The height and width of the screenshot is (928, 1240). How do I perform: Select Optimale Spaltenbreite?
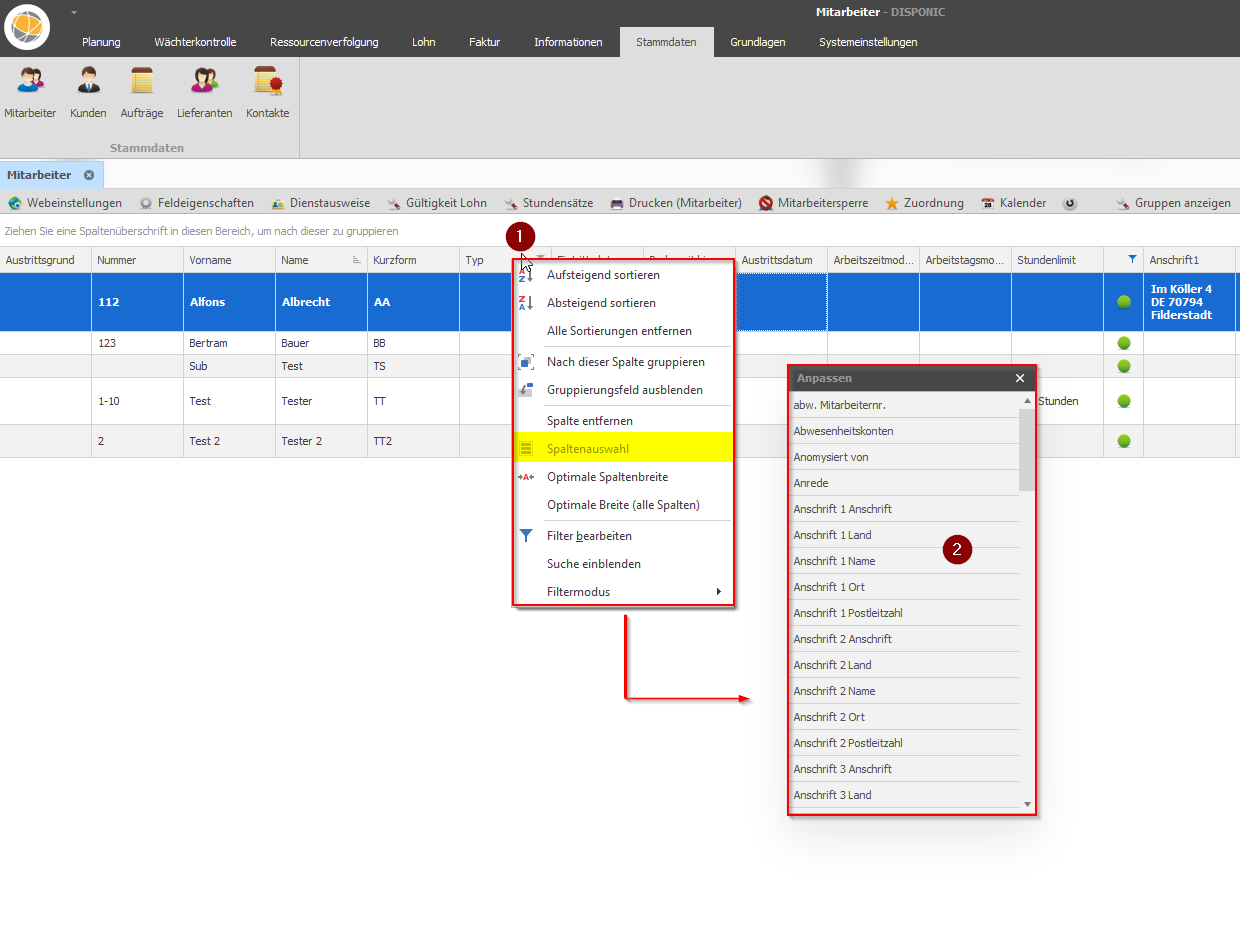pyautogui.click(x=623, y=477)
